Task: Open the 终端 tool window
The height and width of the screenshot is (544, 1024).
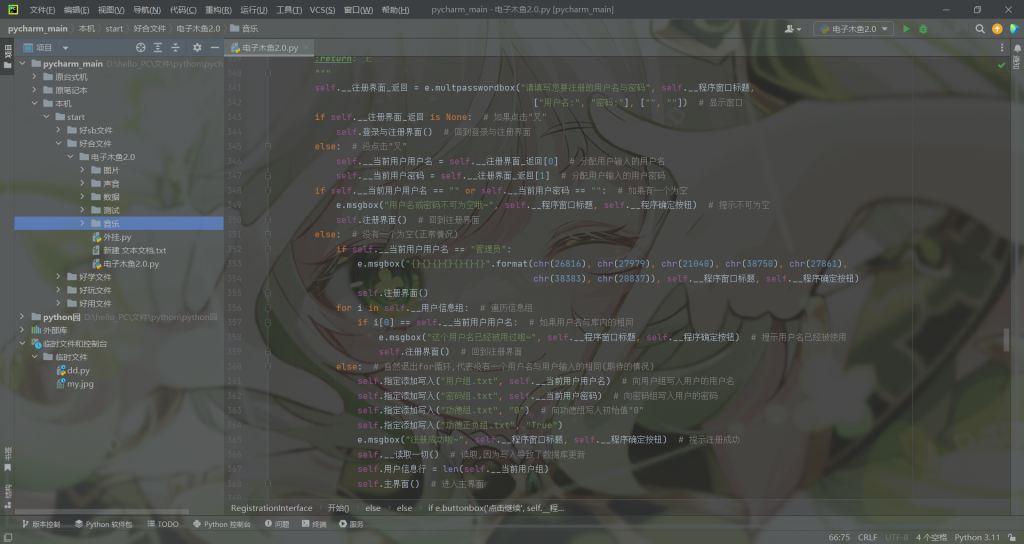Action: point(314,524)
